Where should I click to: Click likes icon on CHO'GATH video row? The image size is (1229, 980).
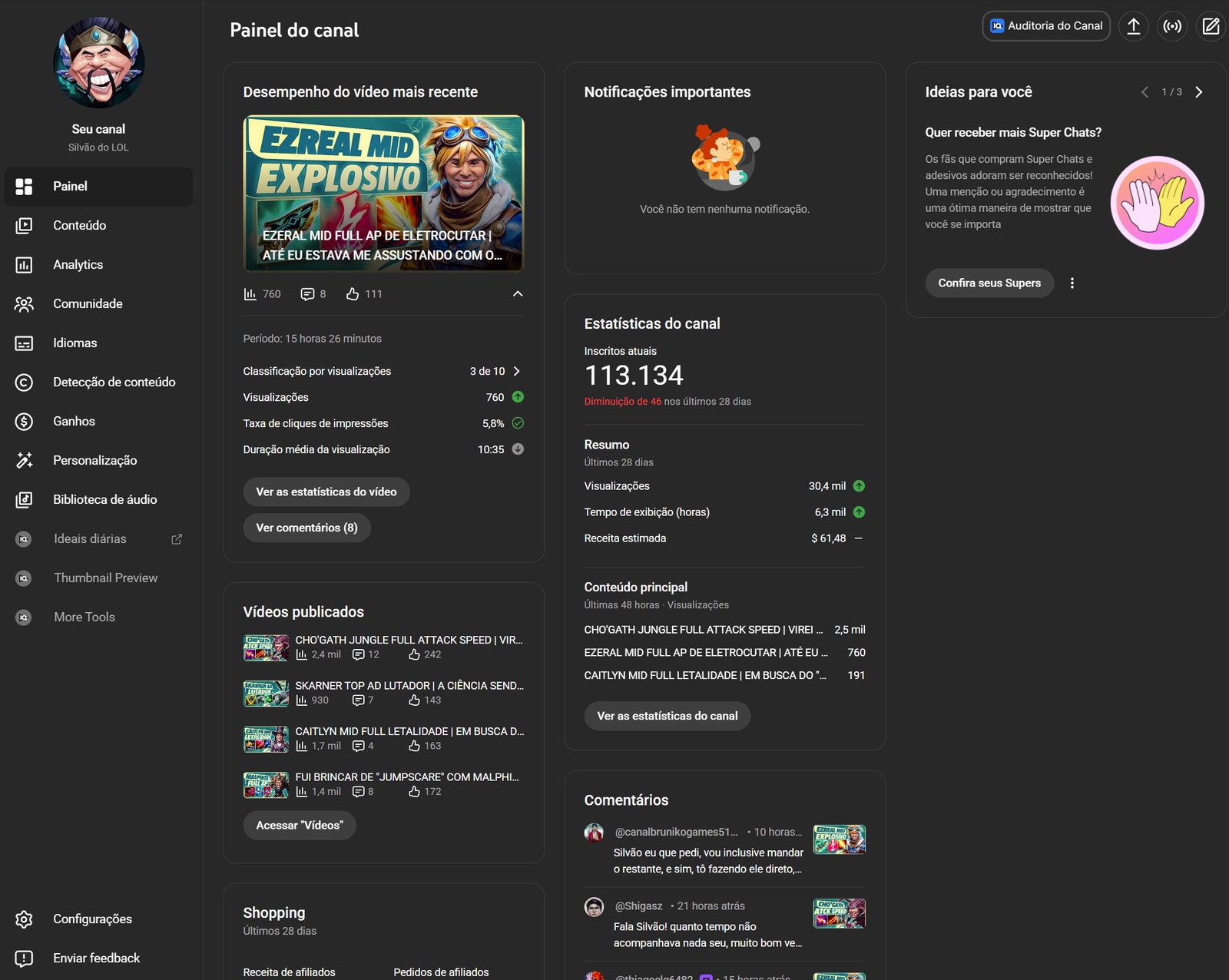point(414,655)
